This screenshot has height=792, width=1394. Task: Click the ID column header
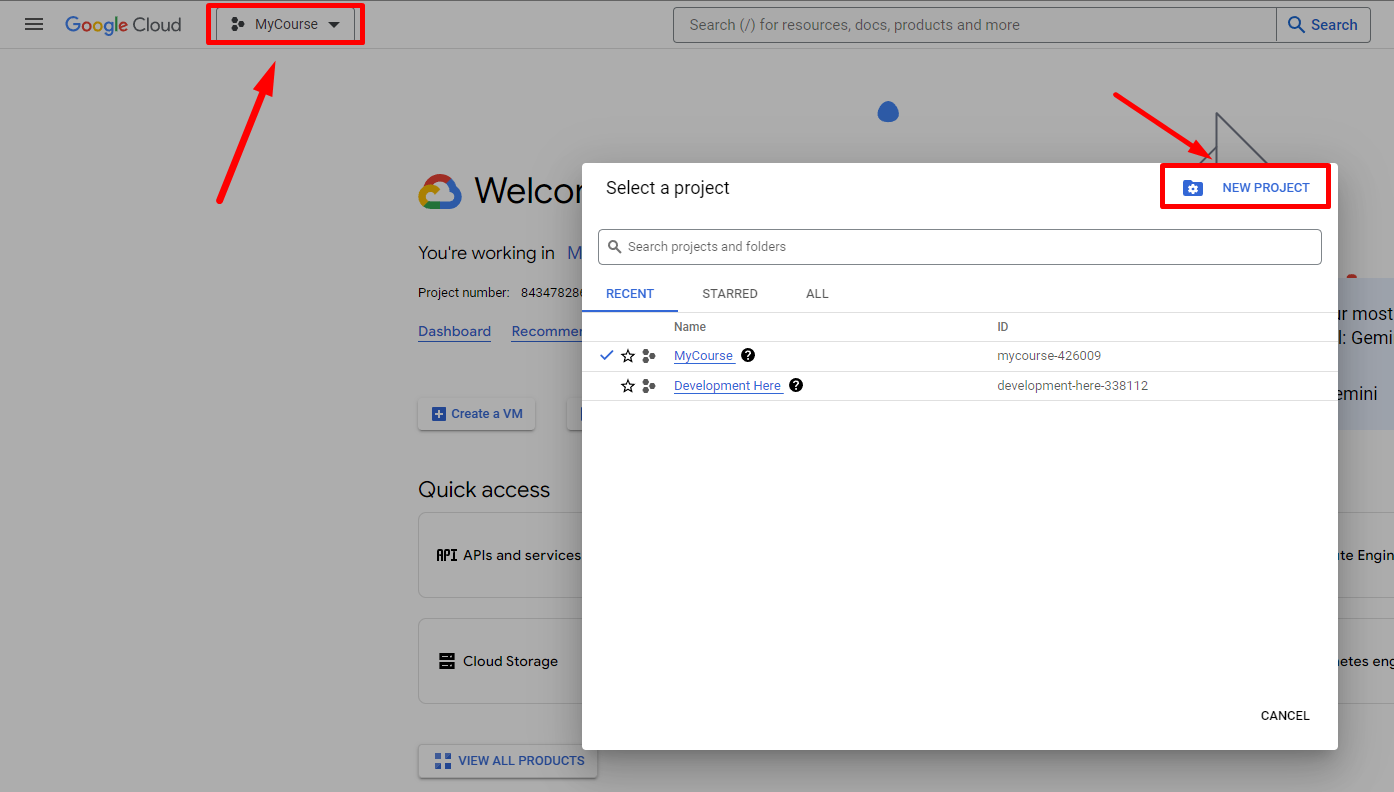click(x=1003, y=327)
